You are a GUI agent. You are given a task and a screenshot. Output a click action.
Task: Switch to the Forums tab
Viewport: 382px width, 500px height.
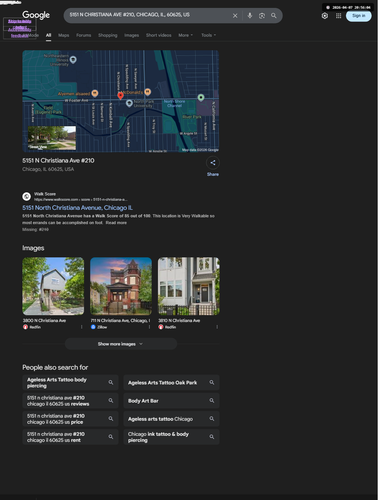click(x=84, y=35)
